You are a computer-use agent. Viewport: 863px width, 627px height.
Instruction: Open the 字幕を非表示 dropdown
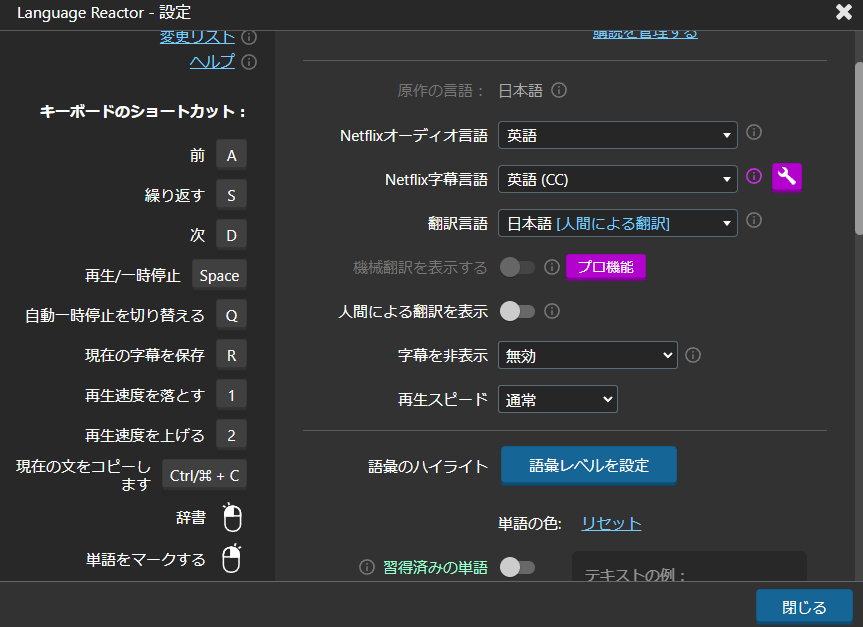pyautogui.click(x=588, y=355)
